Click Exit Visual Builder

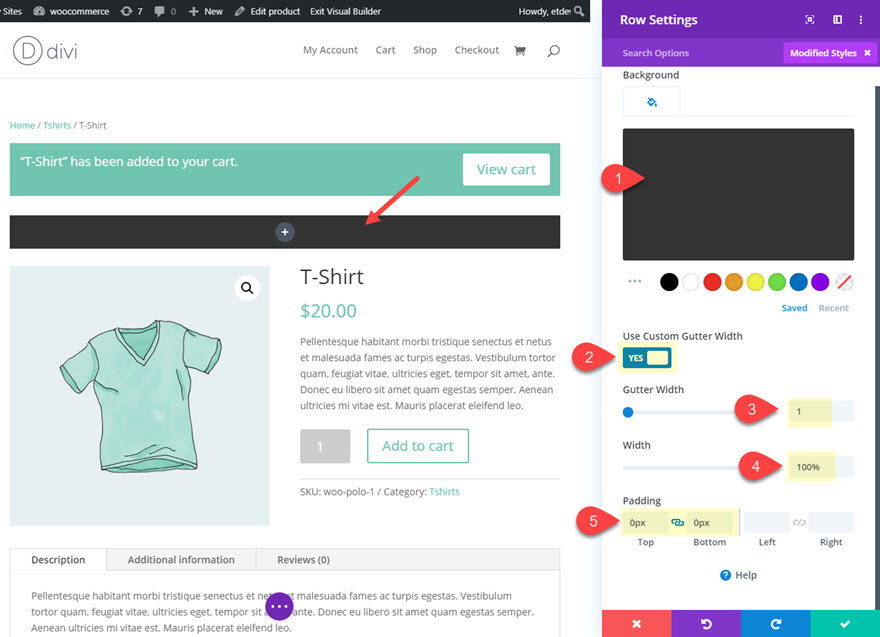point(345,11)
